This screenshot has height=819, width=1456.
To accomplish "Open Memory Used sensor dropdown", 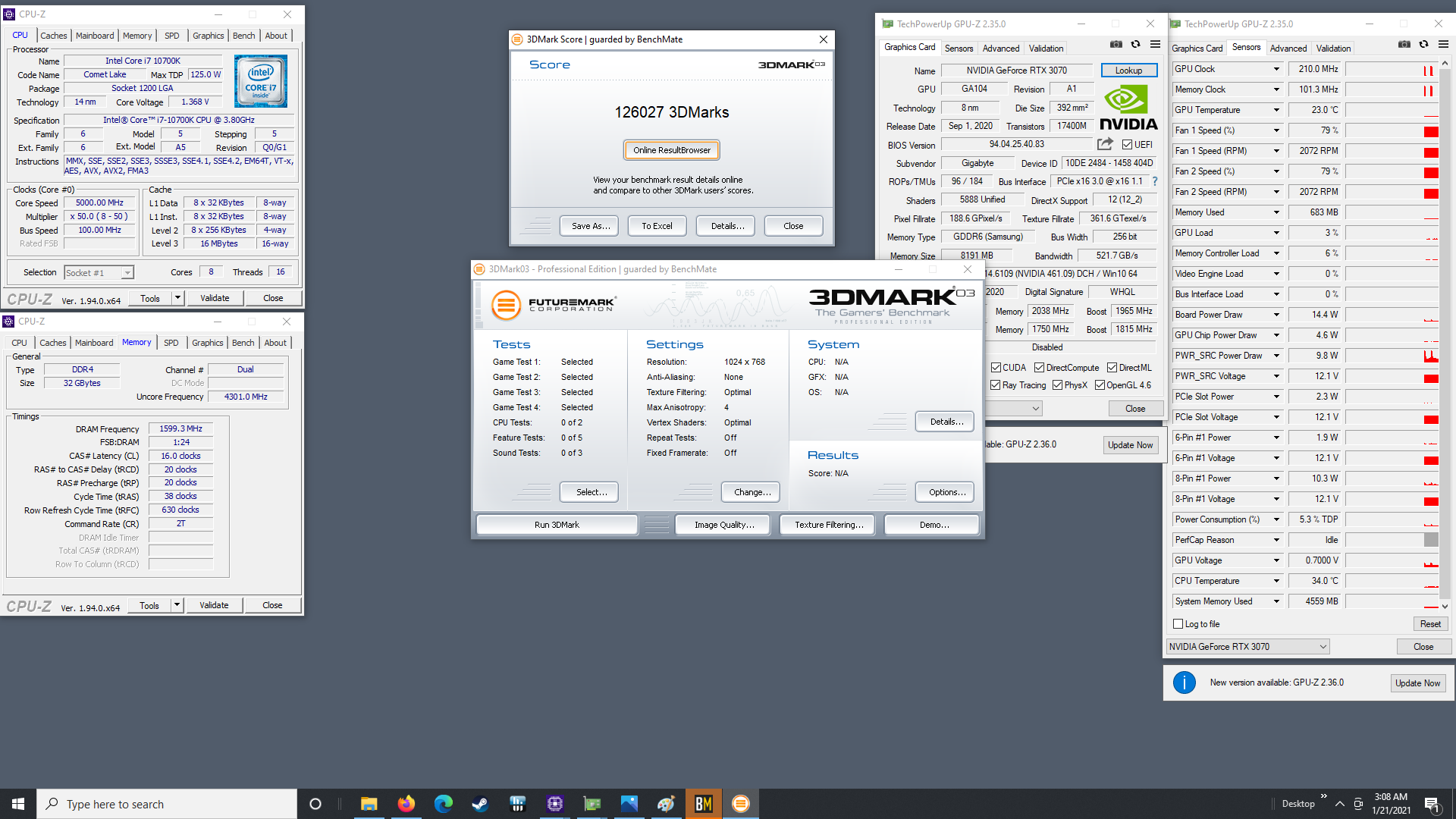I will pyautogui.click(x=1276, y=212).
